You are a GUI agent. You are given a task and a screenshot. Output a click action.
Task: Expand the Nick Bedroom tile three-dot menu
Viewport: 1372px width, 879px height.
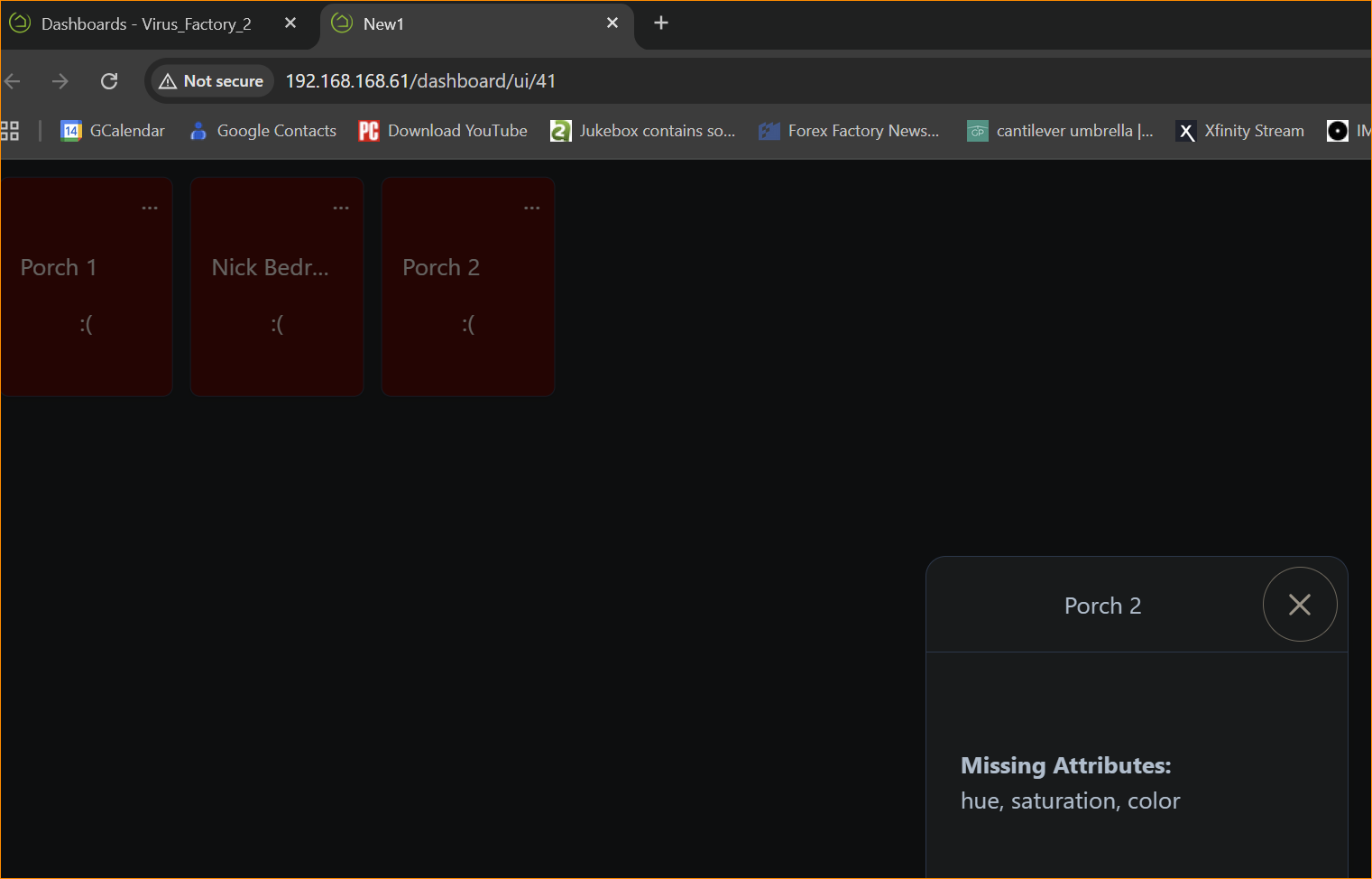341,208
